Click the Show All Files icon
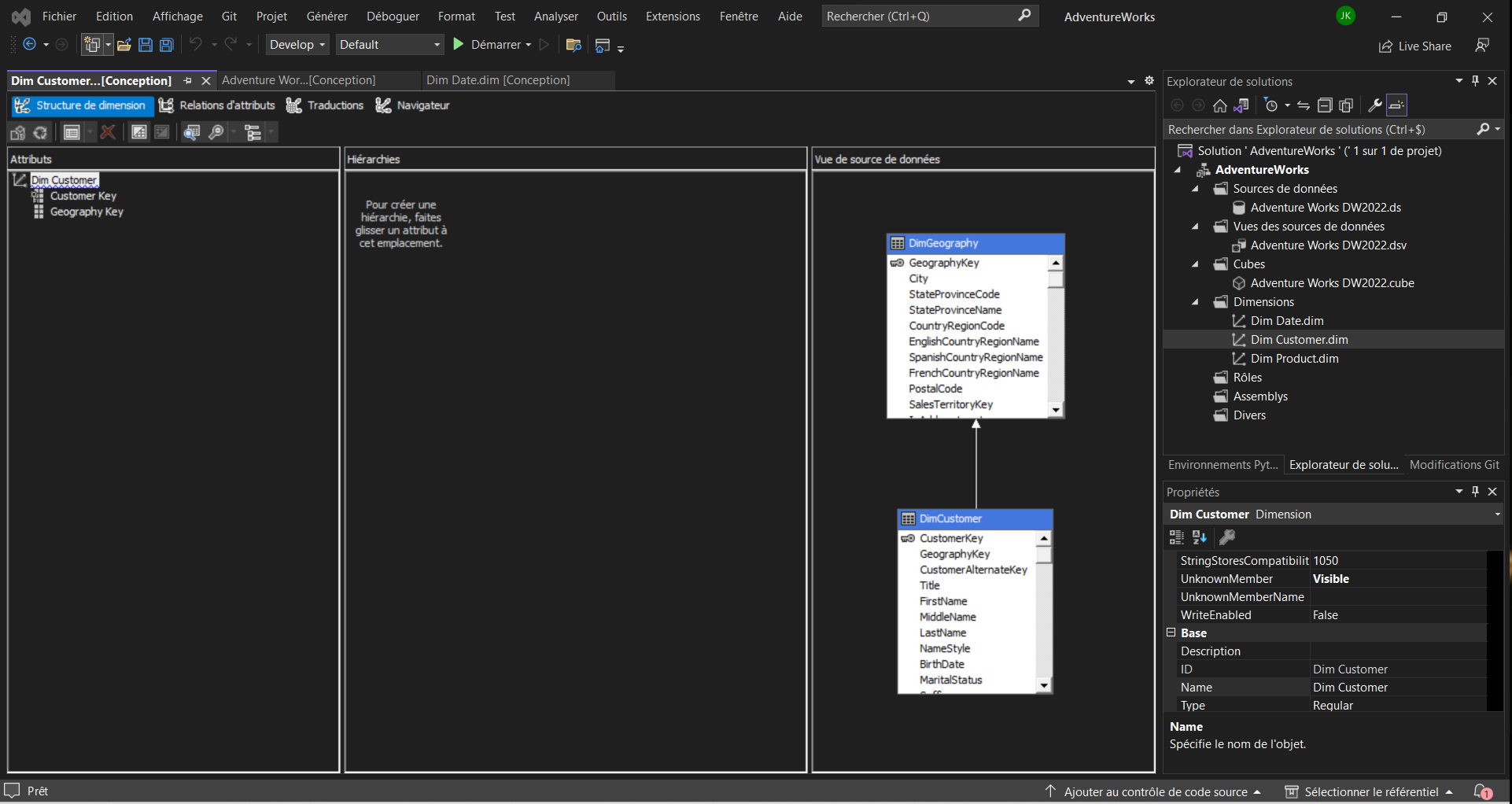 pos(1346,105)
